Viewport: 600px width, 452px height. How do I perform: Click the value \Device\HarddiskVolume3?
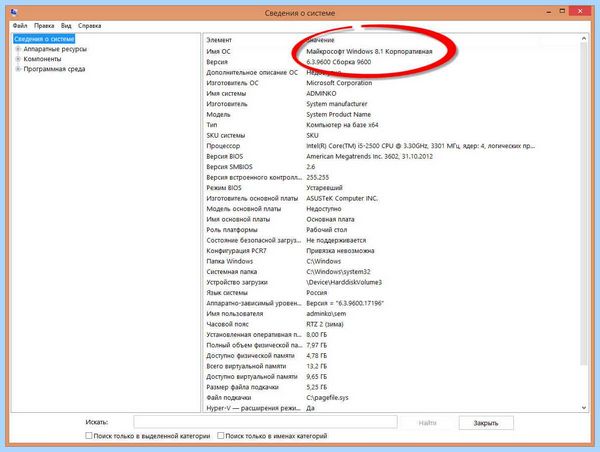pos(344,282)
